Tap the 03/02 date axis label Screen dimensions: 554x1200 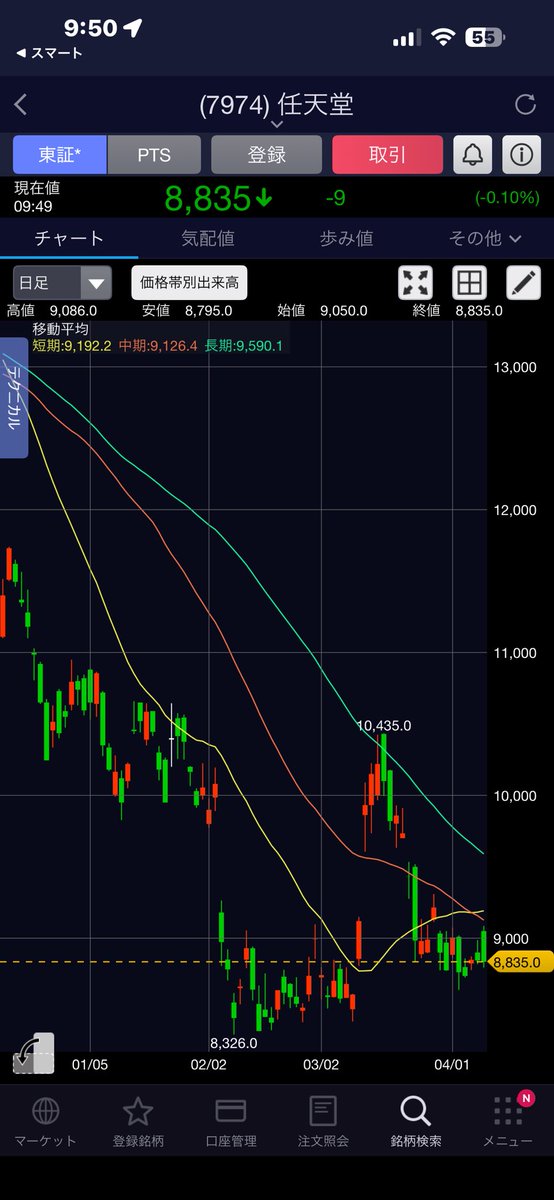pyautogui.click(x=321, y=1064)
